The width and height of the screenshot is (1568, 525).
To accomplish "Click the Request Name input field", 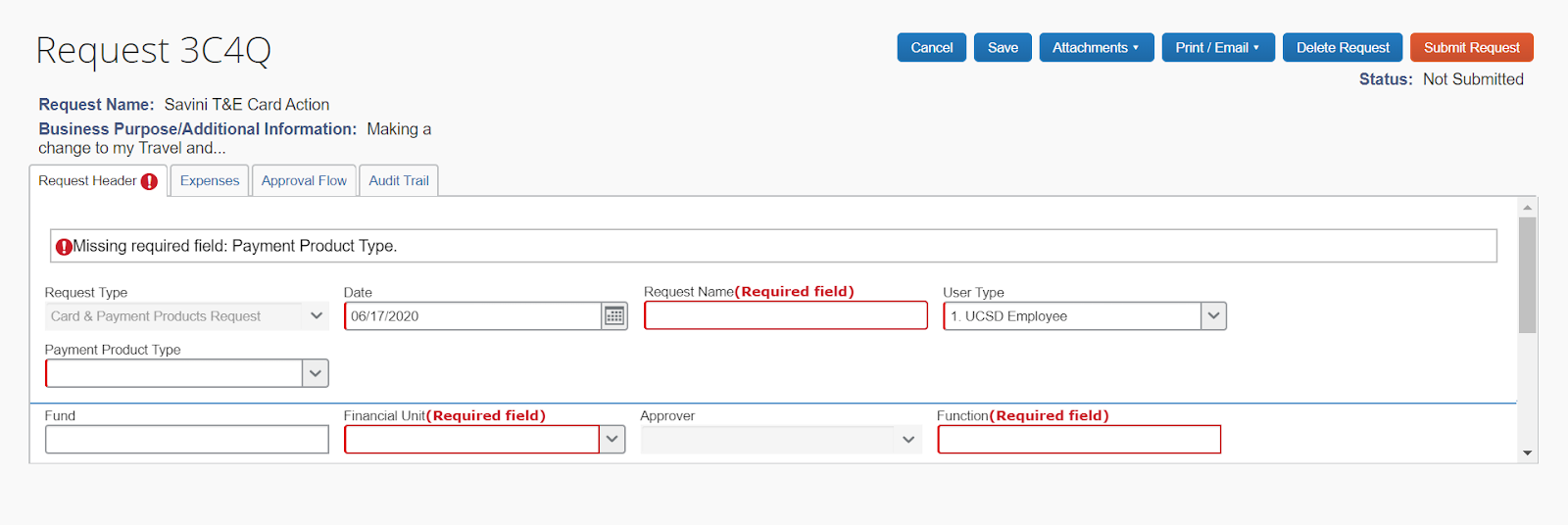I will (x=785, y=315).
